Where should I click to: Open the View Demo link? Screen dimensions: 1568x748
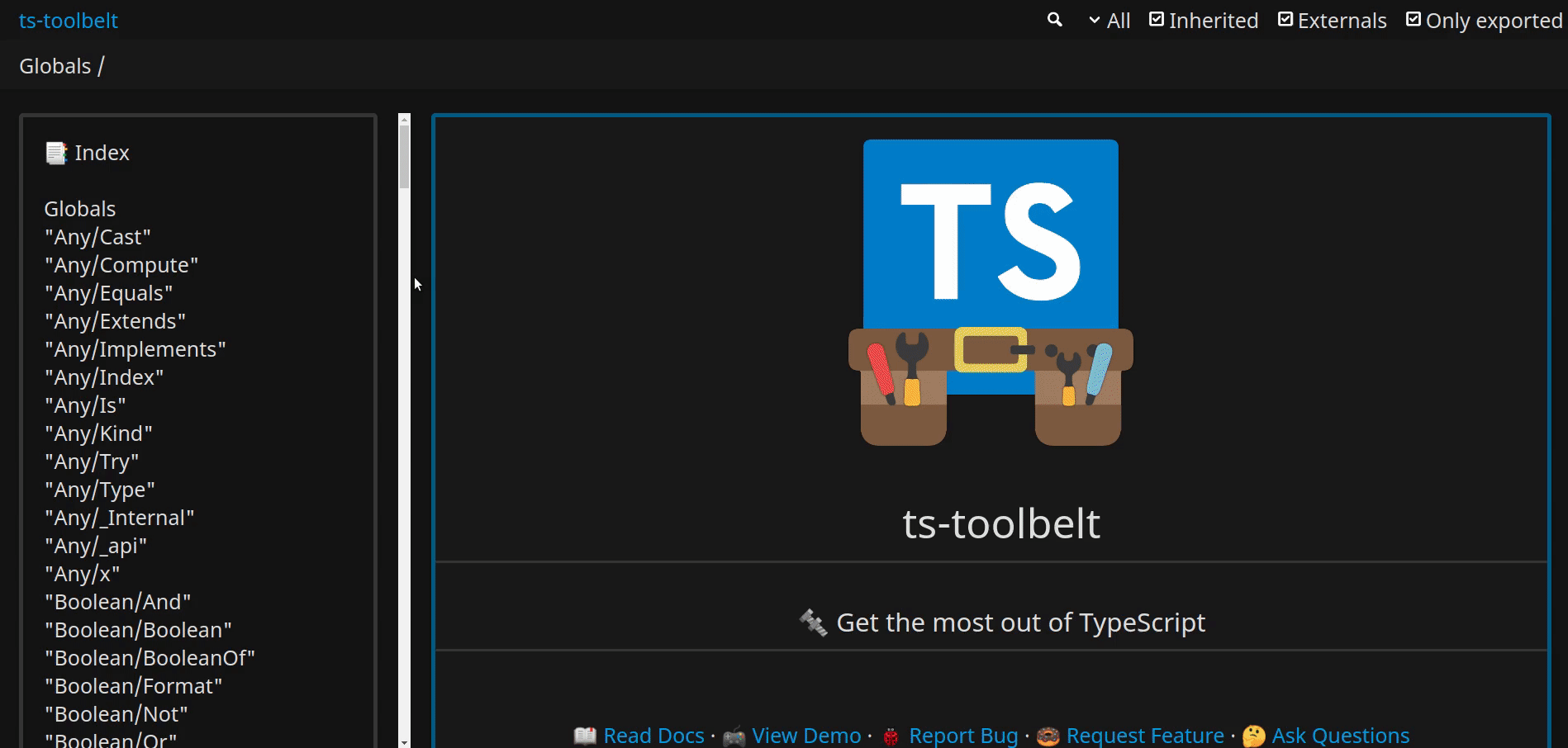tap(806, 735)
